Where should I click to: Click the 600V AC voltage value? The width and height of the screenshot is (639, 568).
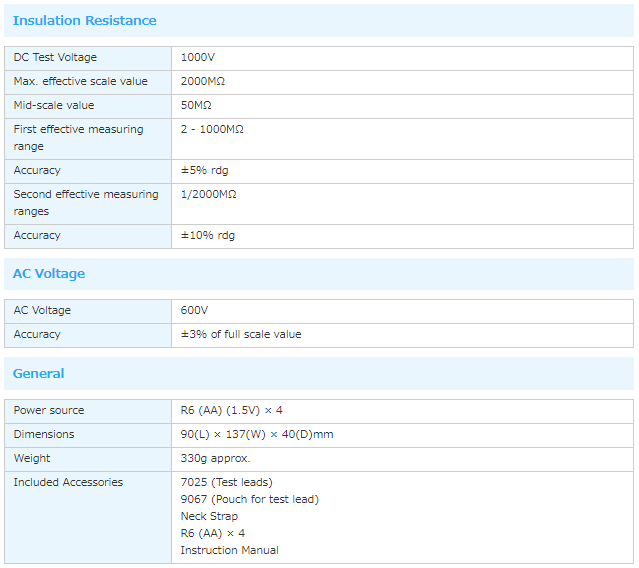(x=194, y=311)
